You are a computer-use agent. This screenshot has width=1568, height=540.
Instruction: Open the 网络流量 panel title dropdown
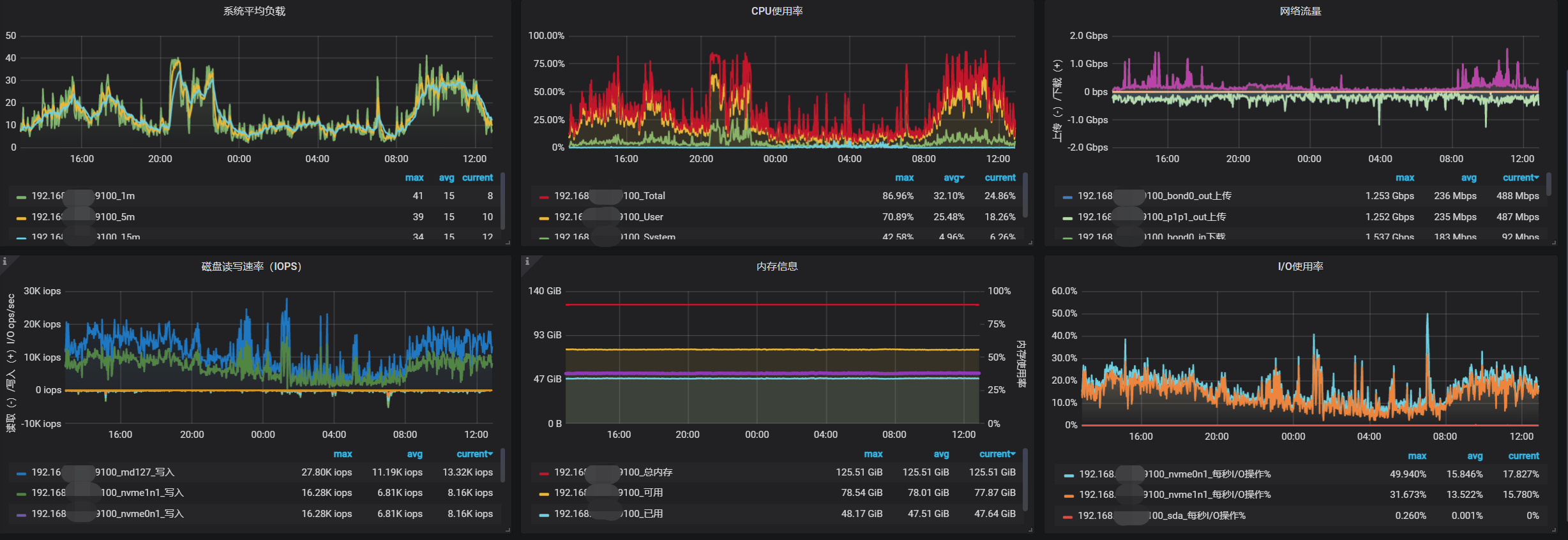tap(1300, 11)
